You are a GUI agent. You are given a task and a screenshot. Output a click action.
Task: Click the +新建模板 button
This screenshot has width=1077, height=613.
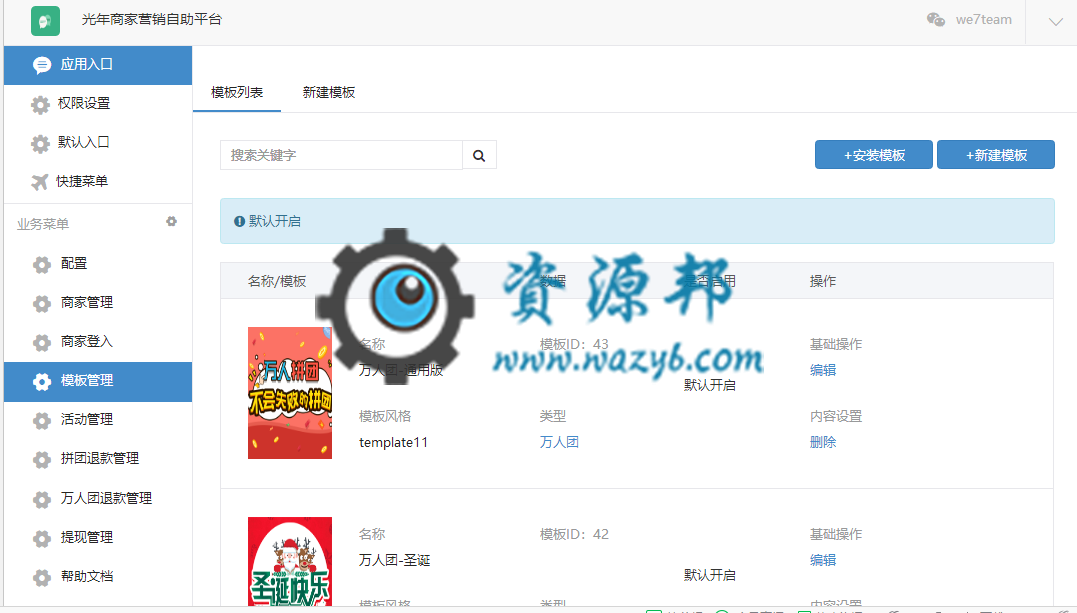coord(996,155)
